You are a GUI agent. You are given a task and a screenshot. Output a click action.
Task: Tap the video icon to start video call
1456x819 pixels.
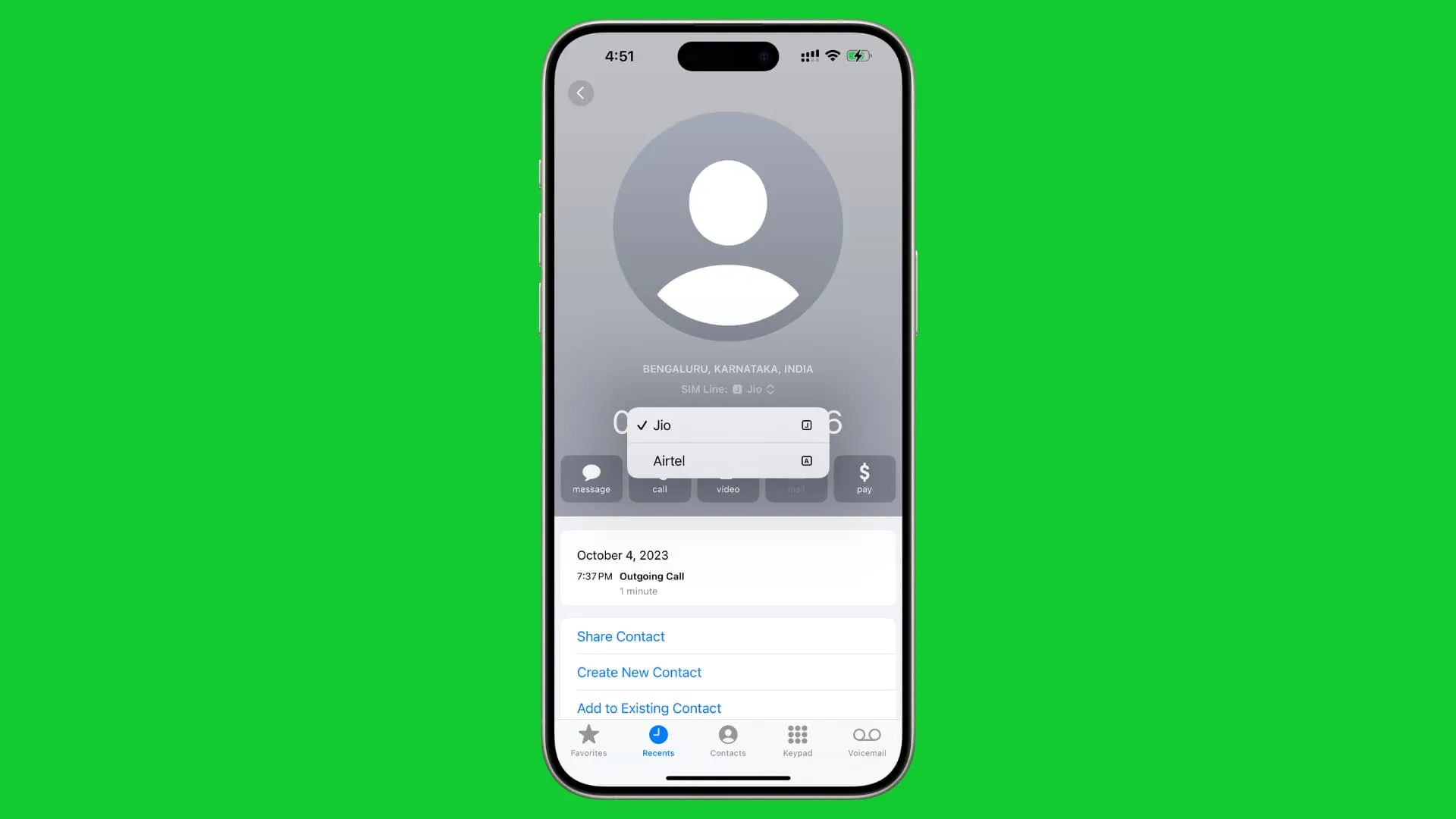coord(728,478)
